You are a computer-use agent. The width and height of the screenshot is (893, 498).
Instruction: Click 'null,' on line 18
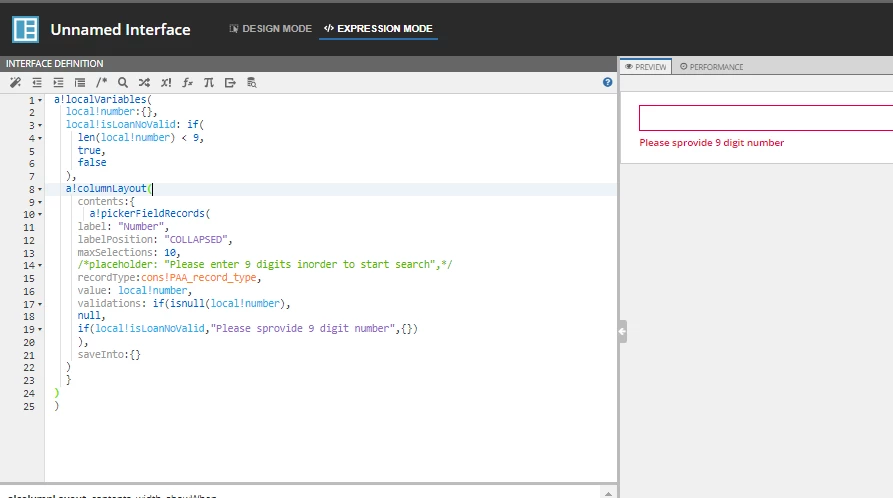click(x=92, y=315)
